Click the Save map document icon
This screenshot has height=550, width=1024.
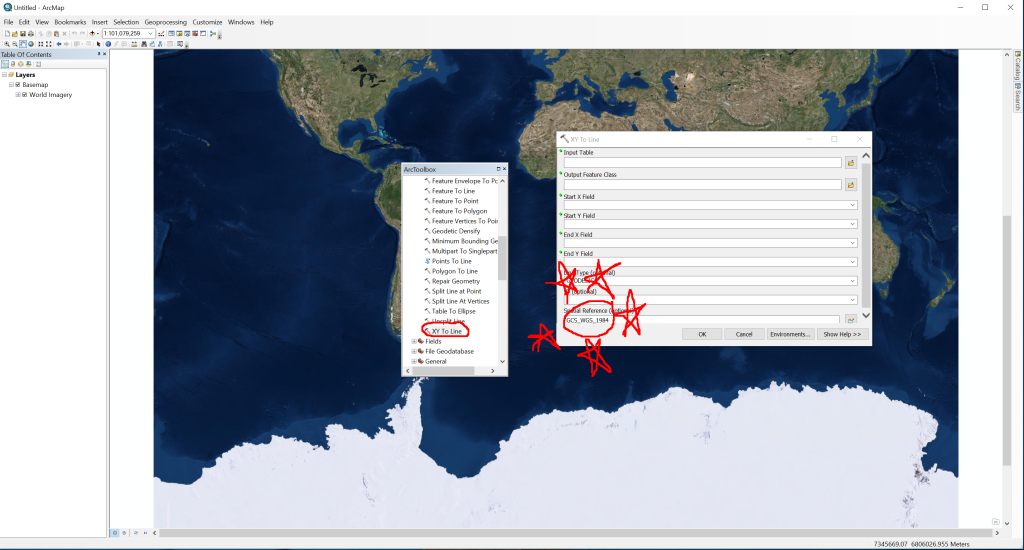(x=23, y=33)
